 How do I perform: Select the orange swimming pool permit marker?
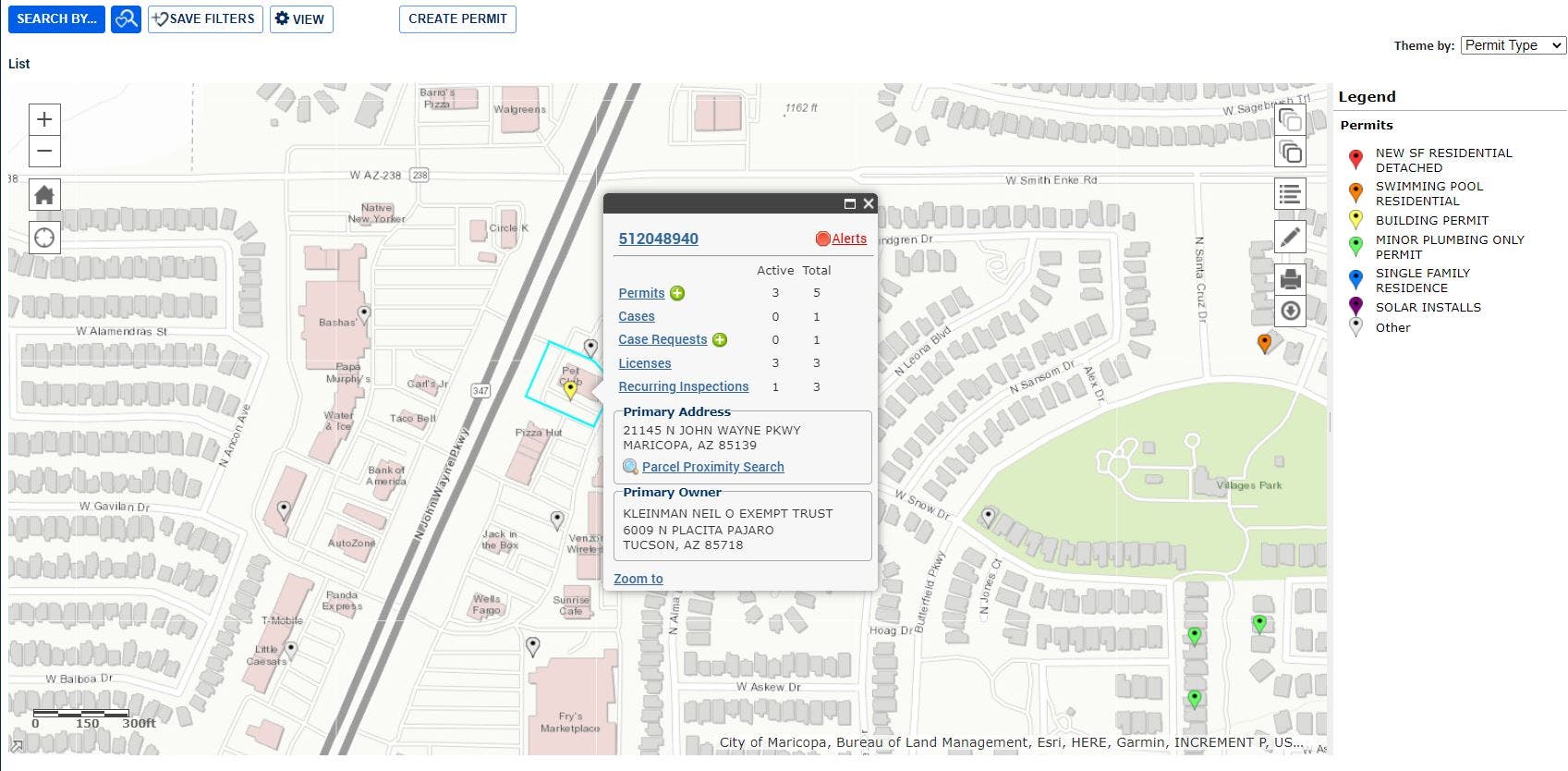click(1265, 343)
